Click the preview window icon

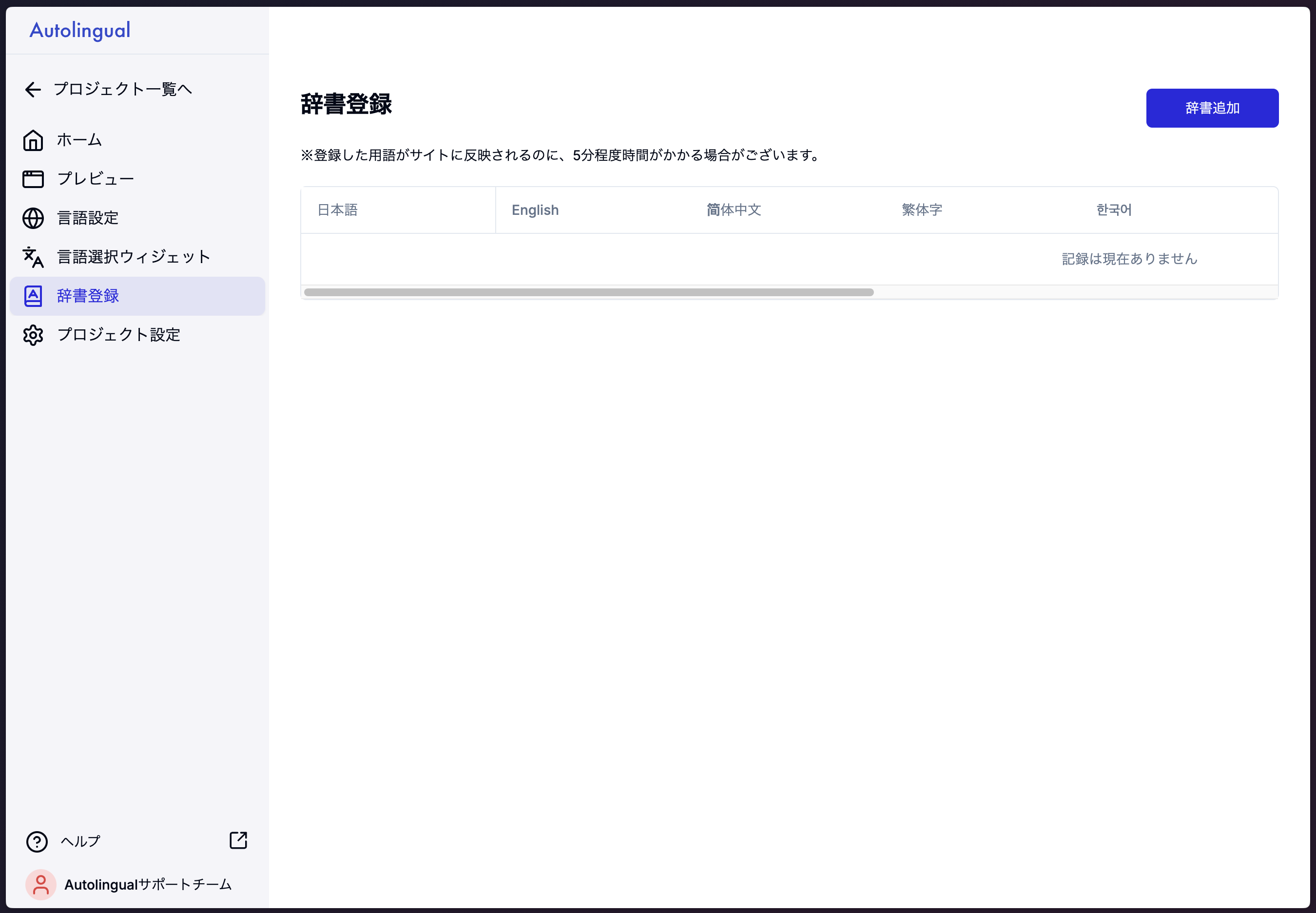[x=33, y=179]
